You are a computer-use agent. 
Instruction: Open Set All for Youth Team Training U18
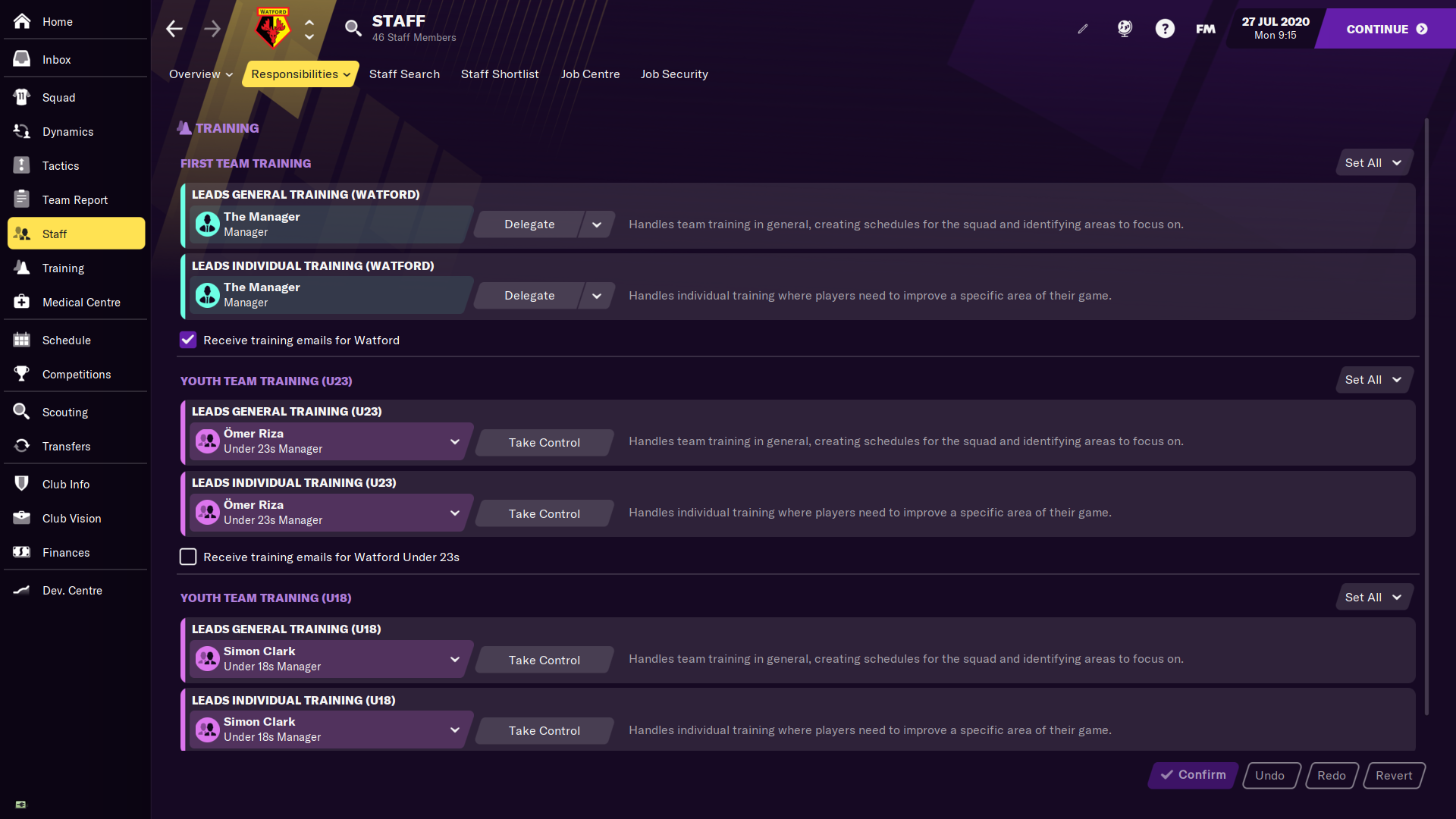point(1373,597)
